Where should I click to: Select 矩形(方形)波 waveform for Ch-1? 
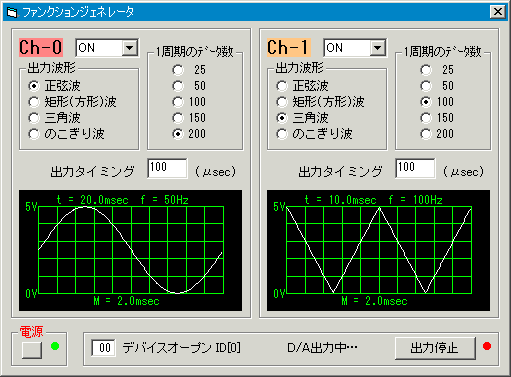320,102
